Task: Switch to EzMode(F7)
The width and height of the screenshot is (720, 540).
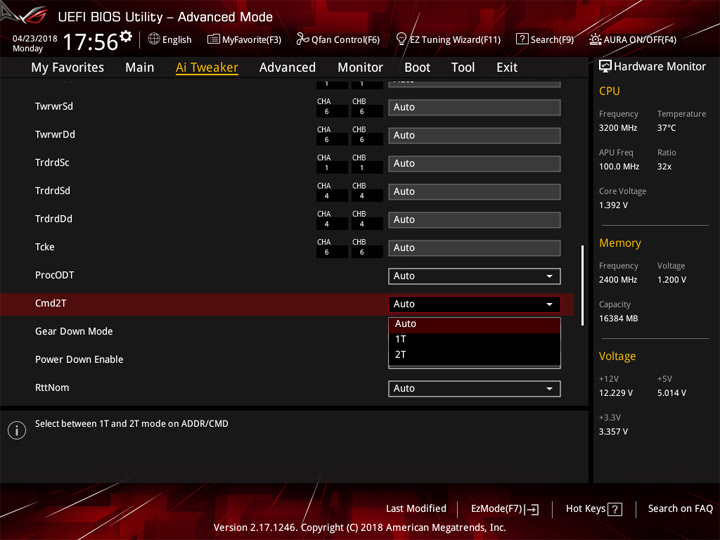Action: click(x=505, y=509)
